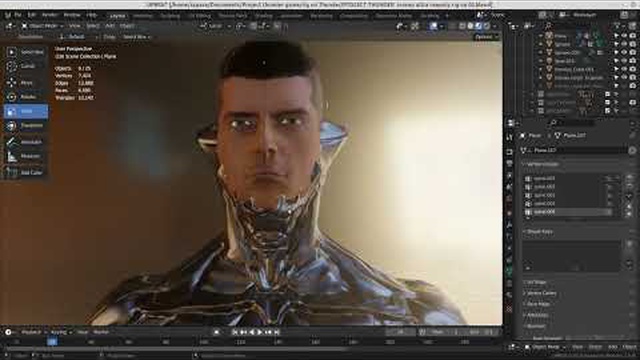Screen dimensions: 640x360
Task: Open the Playback menu in timeline
Action: (33, 332)
